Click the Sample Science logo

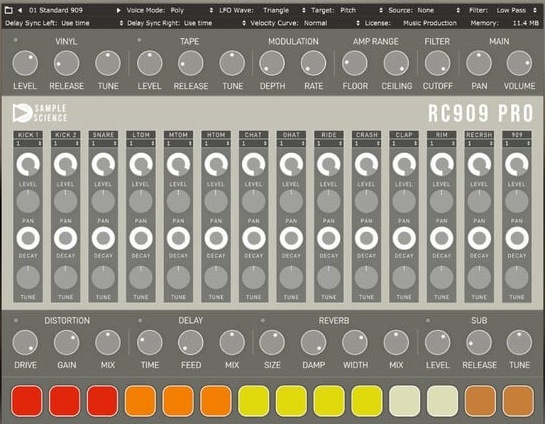(x=40, y=113)
